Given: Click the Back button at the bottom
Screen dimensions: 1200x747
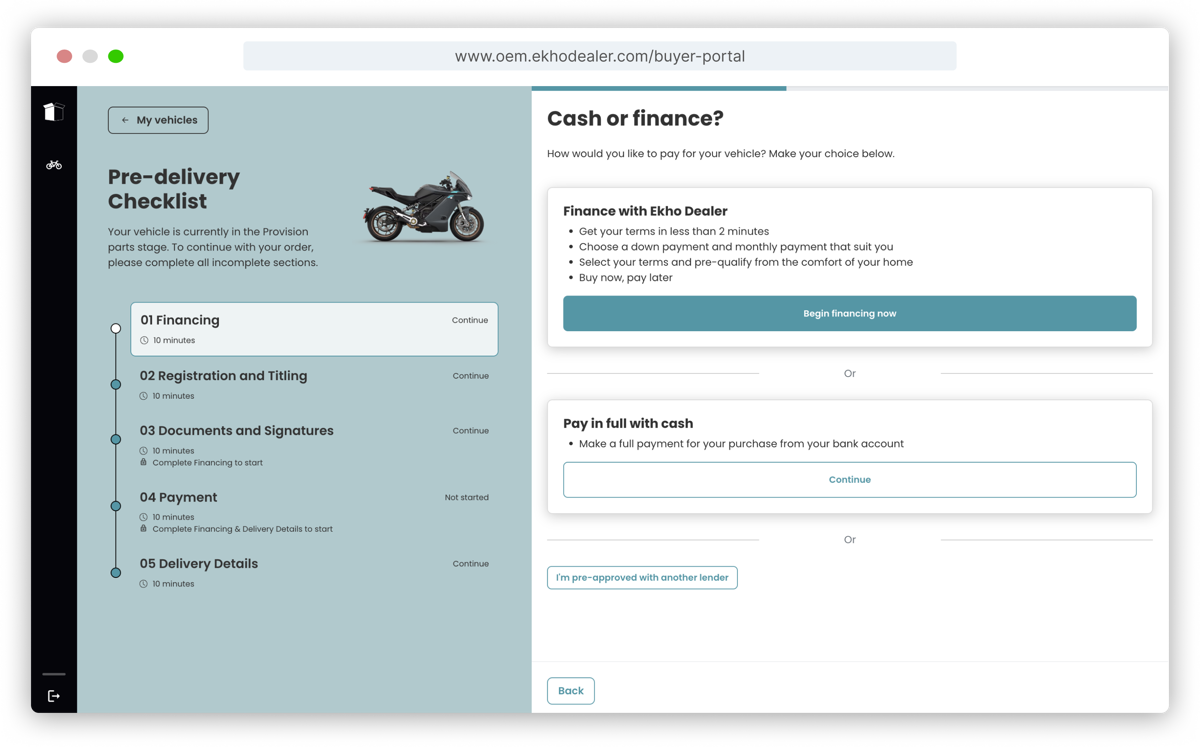Looking at the screenshot, I should pyautogui.click(x=571, y=691).
